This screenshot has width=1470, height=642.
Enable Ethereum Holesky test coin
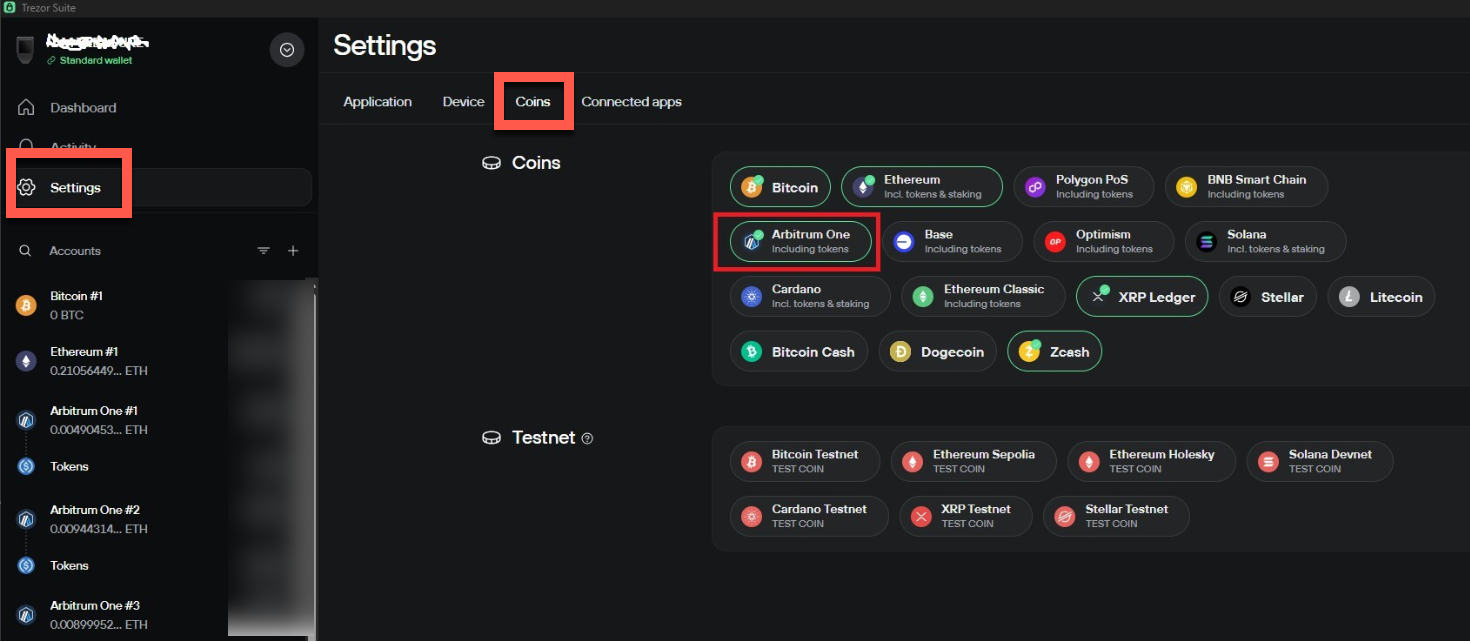tap(1152, 461)
